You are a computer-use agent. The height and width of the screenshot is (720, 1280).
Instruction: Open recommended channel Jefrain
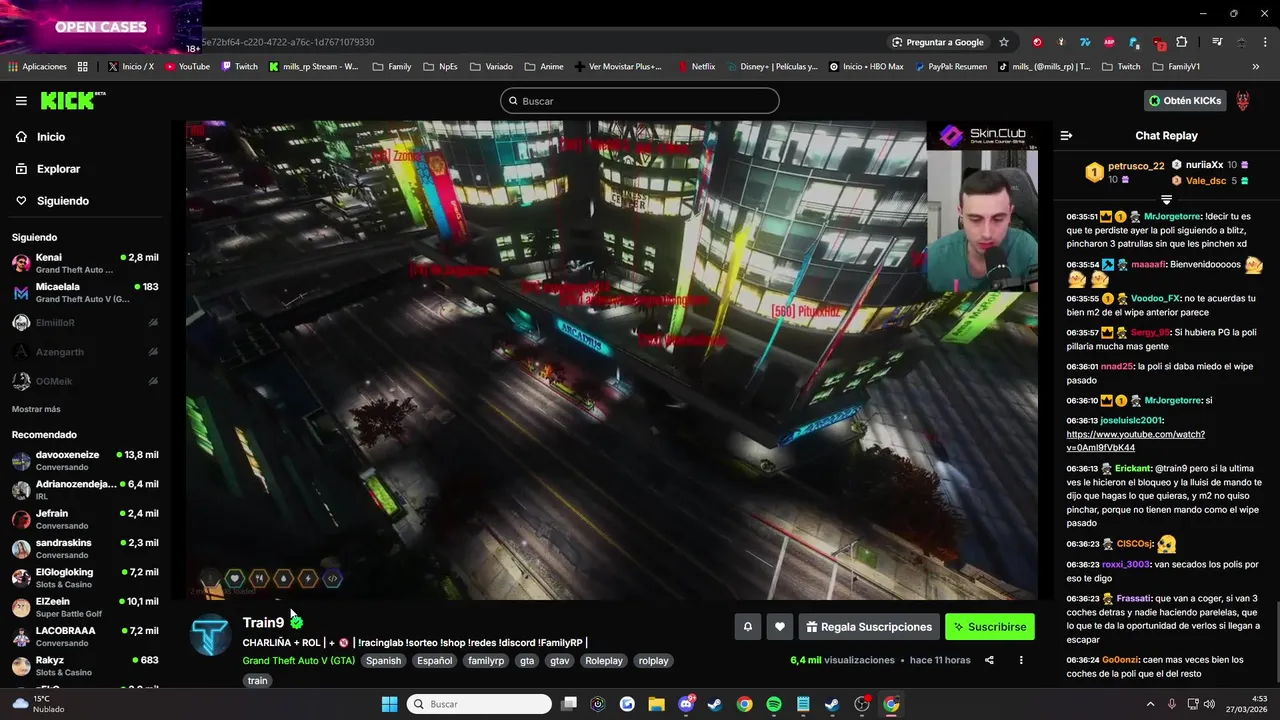tap(85, 519)
